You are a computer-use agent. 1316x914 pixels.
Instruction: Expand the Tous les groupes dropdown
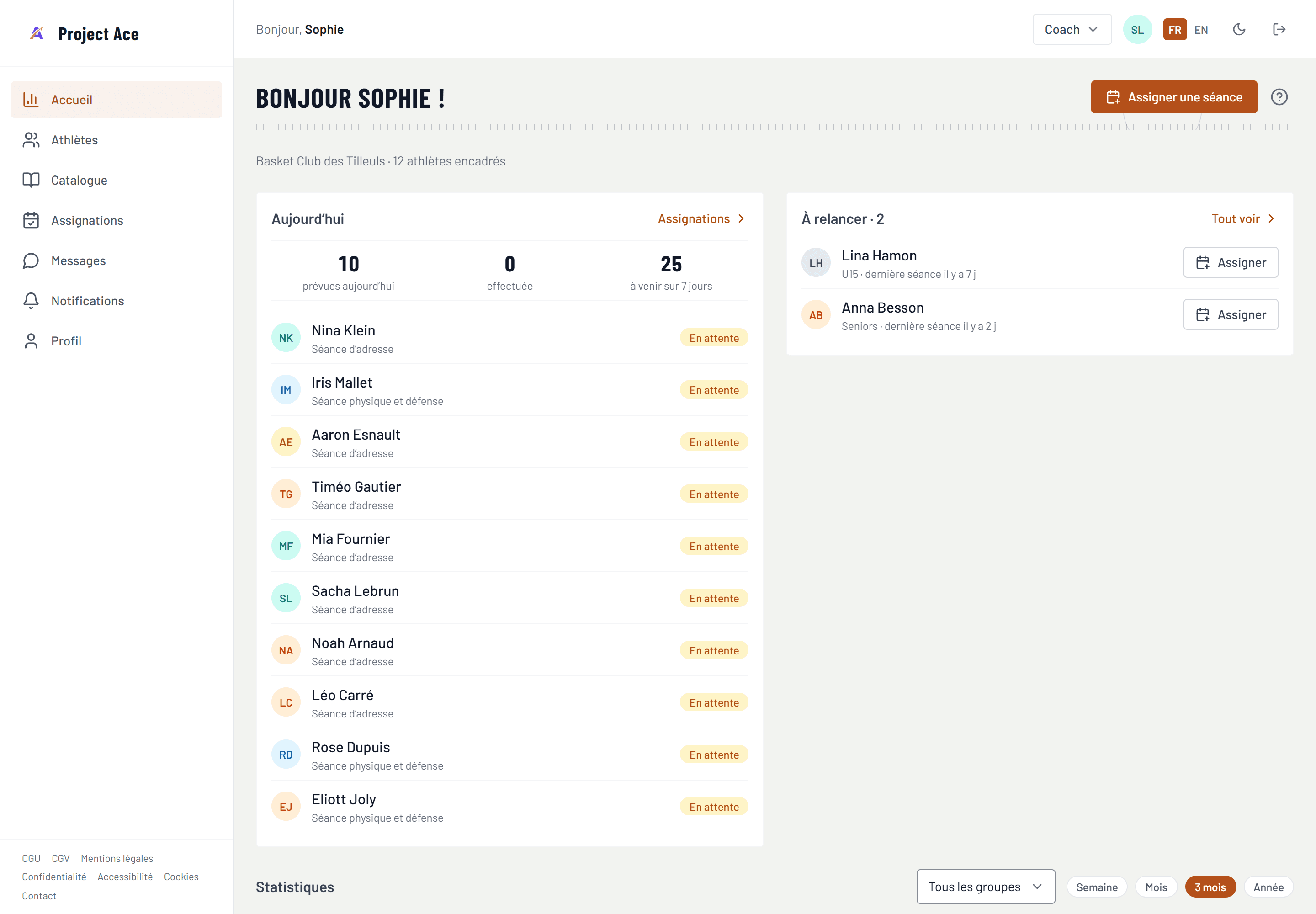[985, 886]
